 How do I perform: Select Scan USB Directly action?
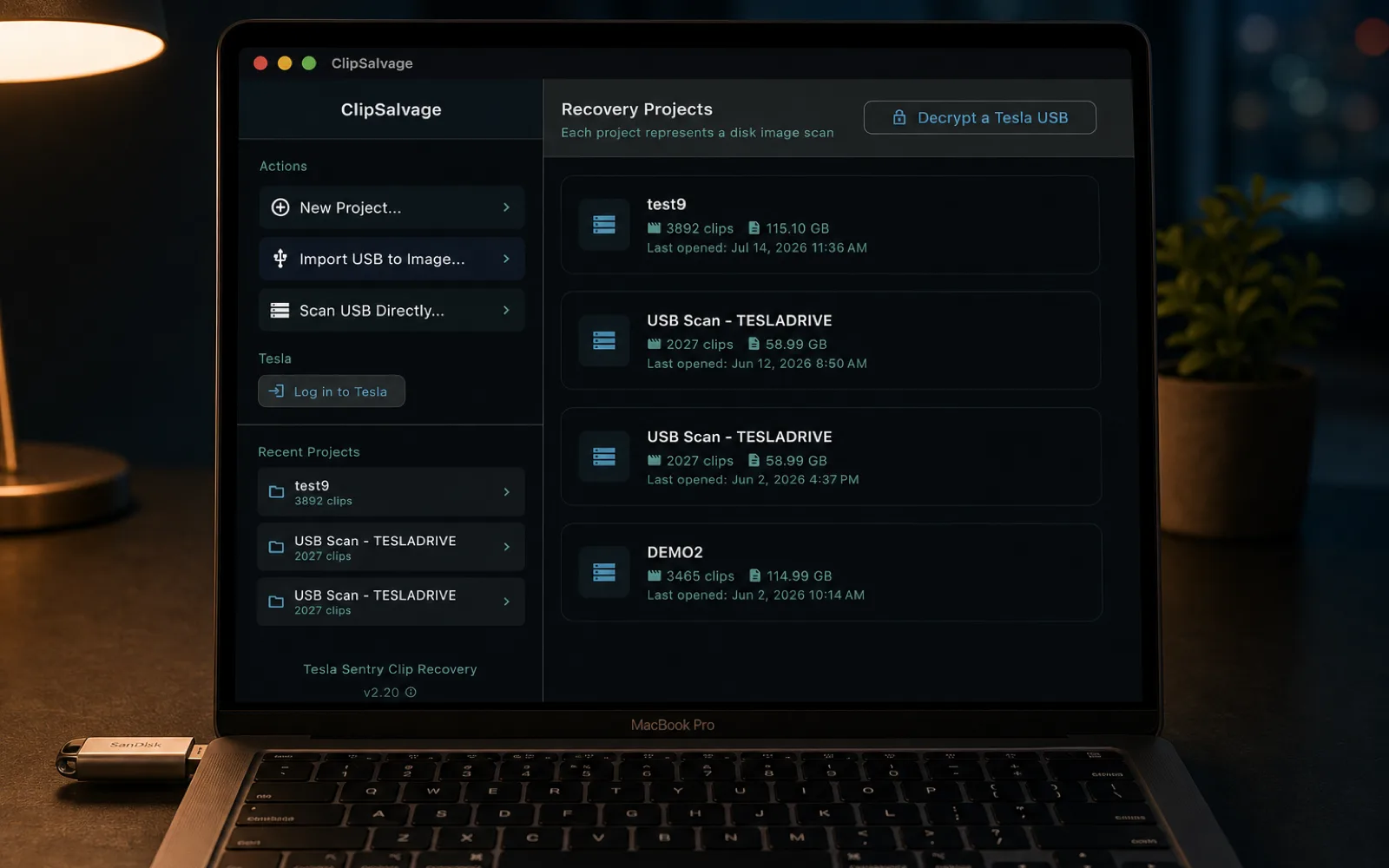click(x=392, y=310)
